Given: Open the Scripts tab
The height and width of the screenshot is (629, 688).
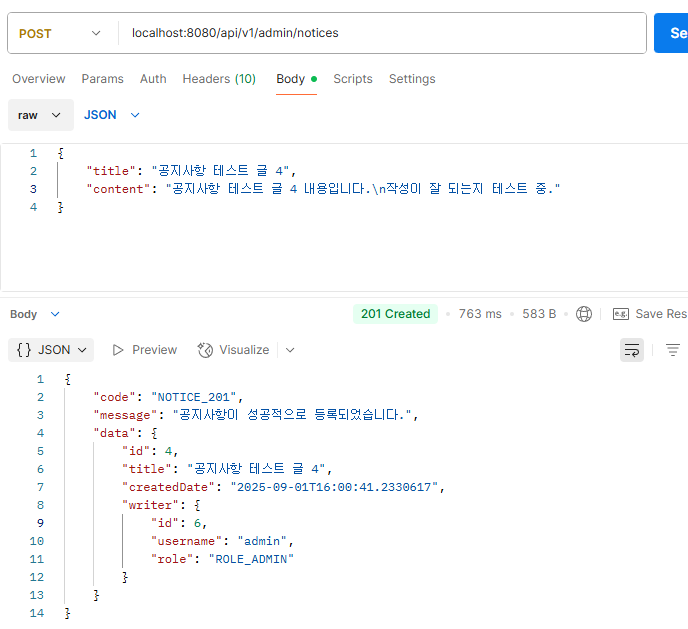Looking at the screenshot, I should [353, 79].
